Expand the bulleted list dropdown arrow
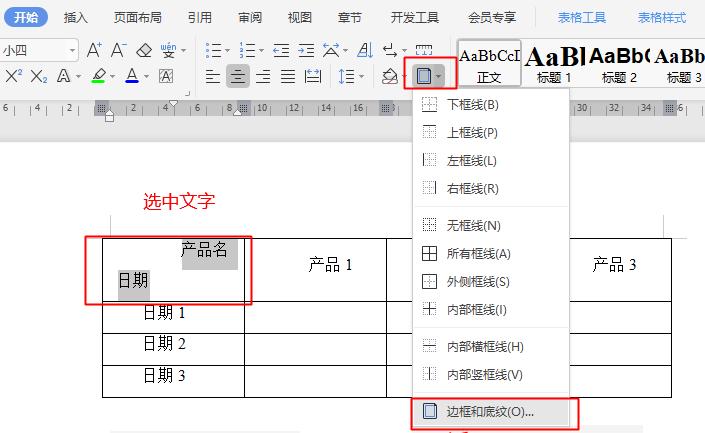This screenshot has width=705, height=433. pyautogui.click(x=227, y=50)
